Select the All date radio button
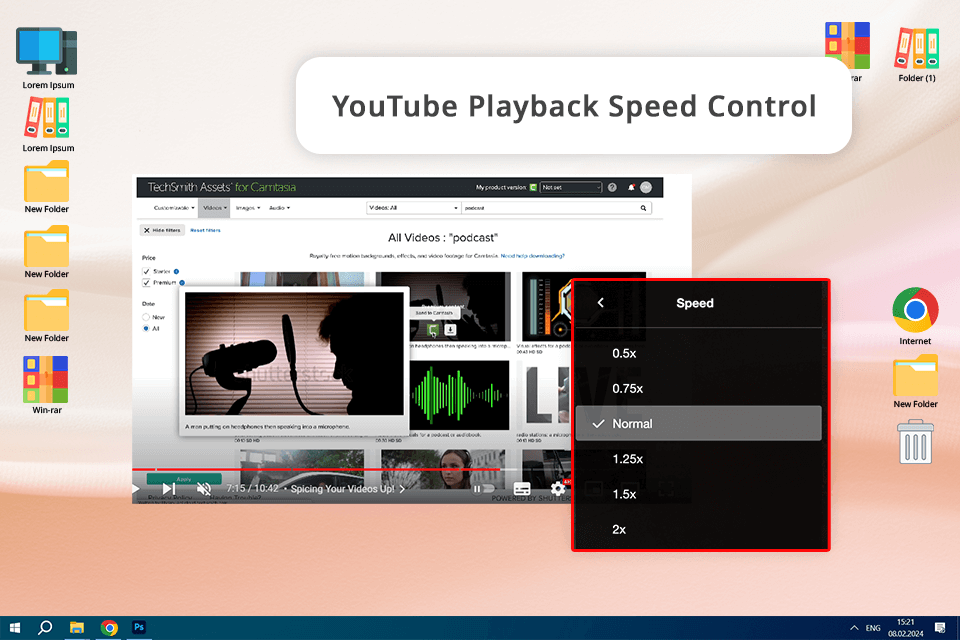This screenshot has width=960, height=640. (x=146, y=329)
